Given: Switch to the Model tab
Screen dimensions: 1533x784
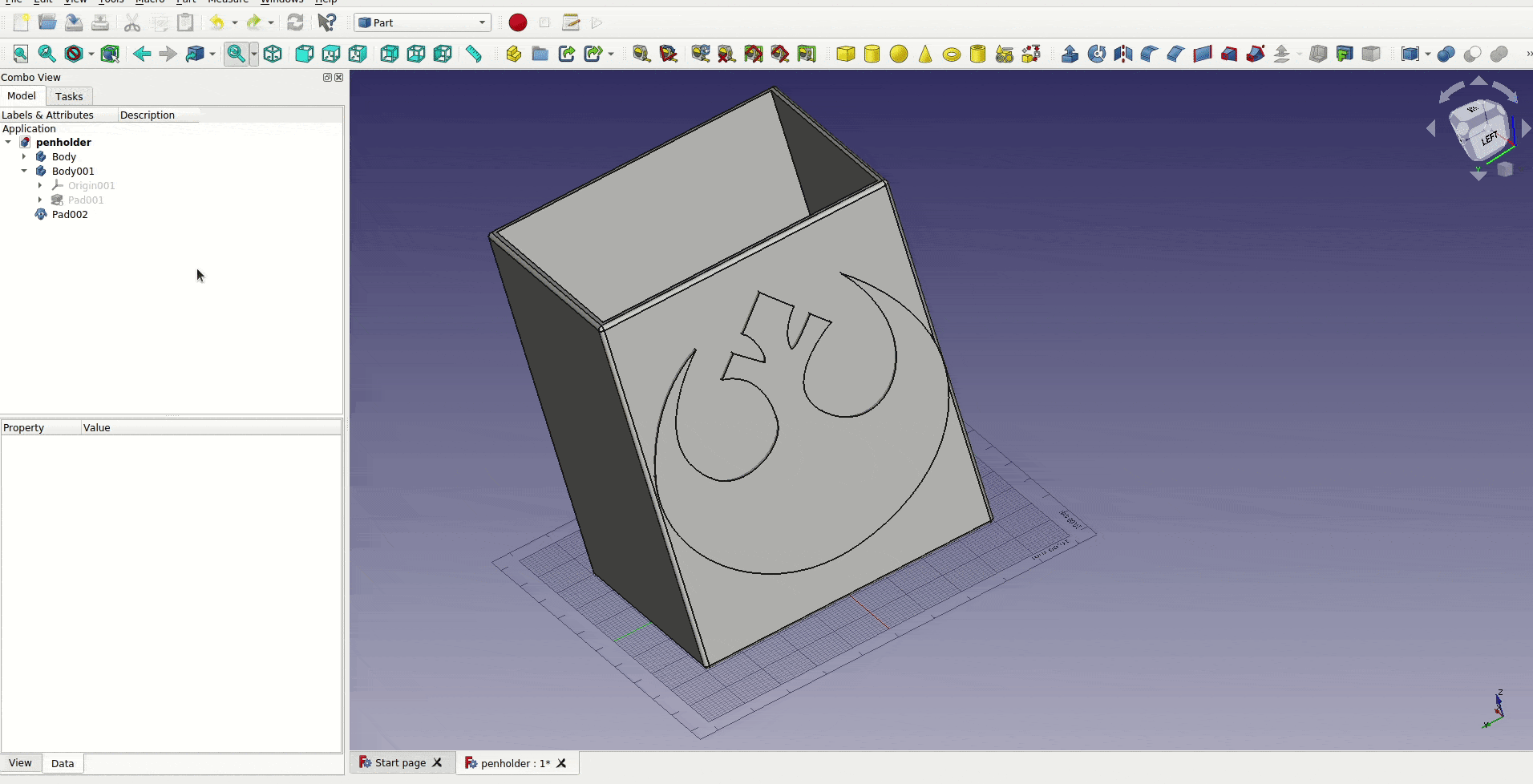Looking at the screenshot, I should (22, 95).
